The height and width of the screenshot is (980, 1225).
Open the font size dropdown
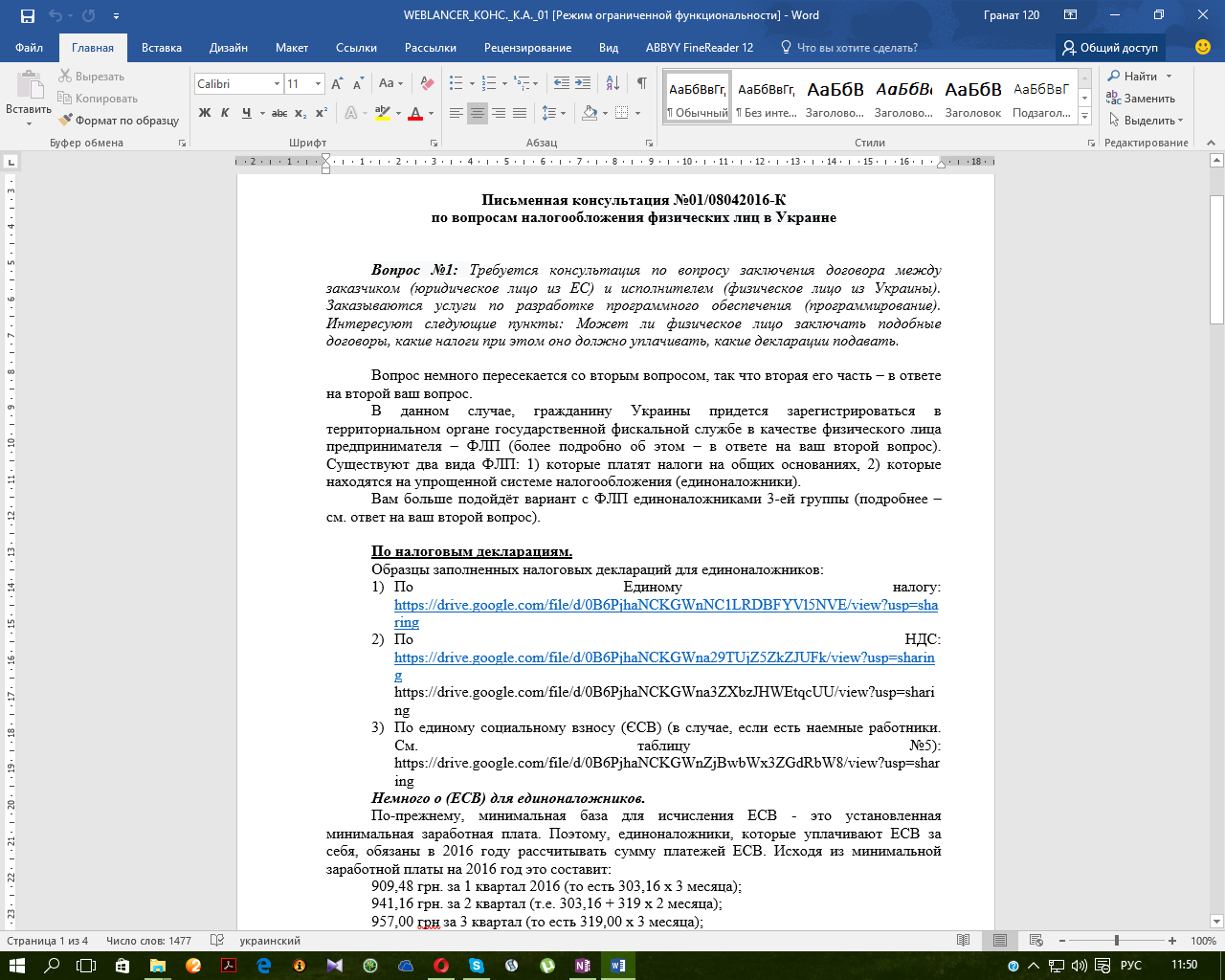319,84
